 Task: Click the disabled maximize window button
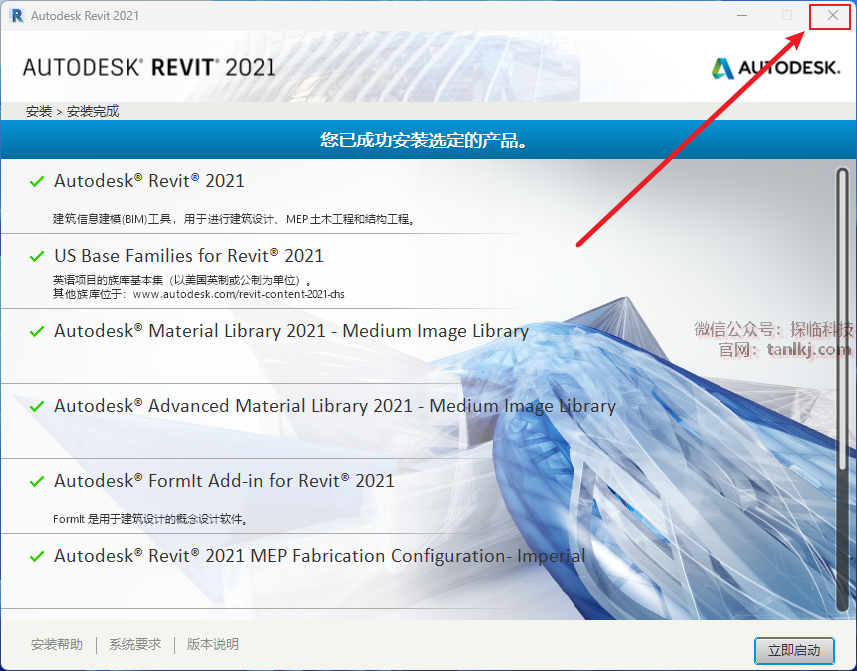point(786,15)
